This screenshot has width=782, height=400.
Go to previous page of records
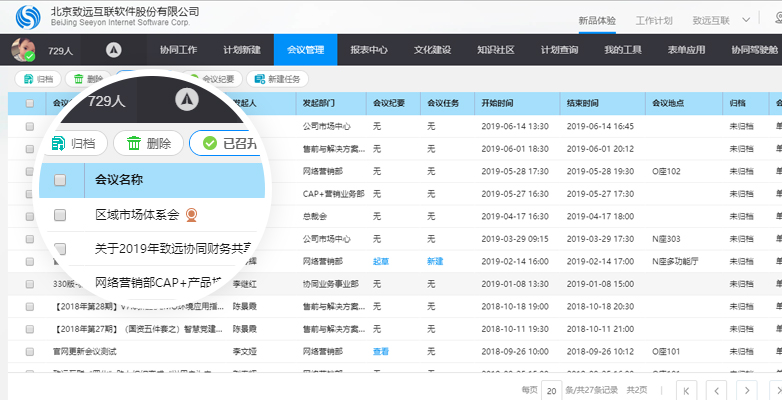(x=716, y=389)
